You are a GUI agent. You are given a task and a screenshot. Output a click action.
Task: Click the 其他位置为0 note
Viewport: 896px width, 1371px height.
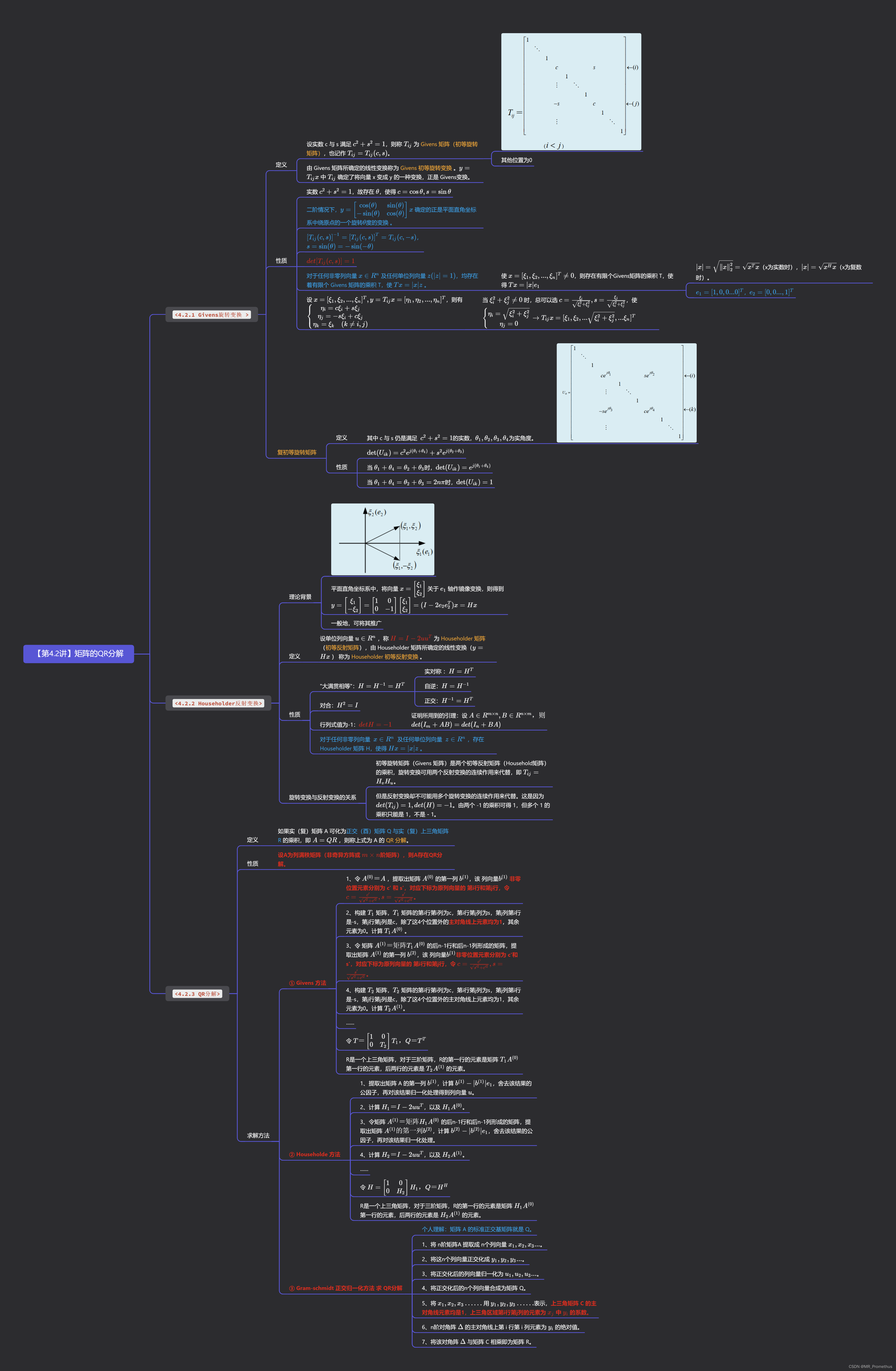tap(517, 160)
